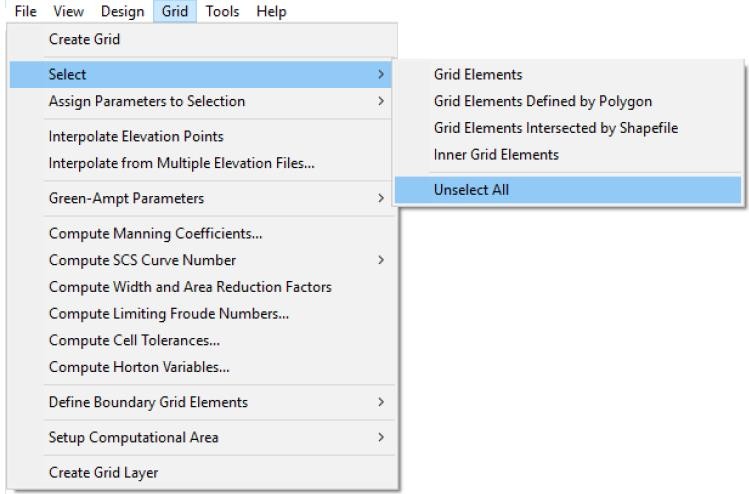Open the Help menu
Viewport: 749px width, 494px height.
pos(270,12)
